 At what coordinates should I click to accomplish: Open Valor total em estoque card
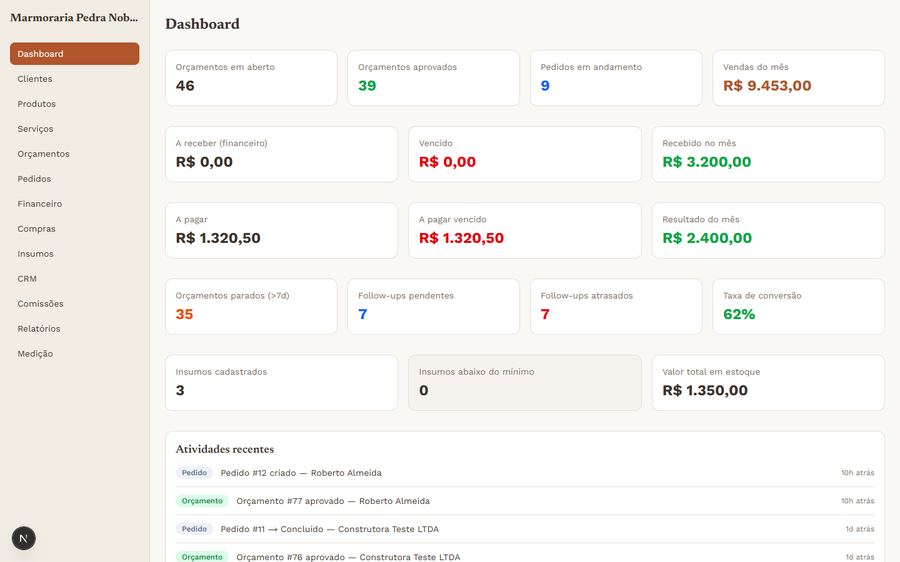(768, 383)
